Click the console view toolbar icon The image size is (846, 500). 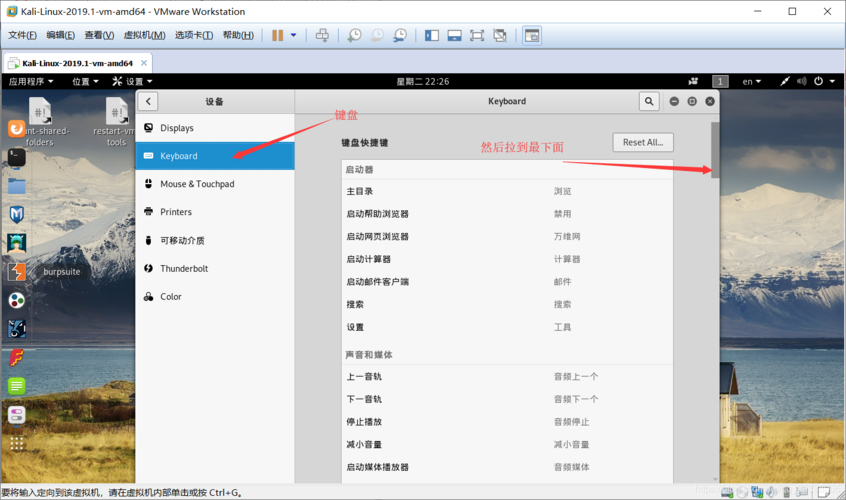point(532,36)
